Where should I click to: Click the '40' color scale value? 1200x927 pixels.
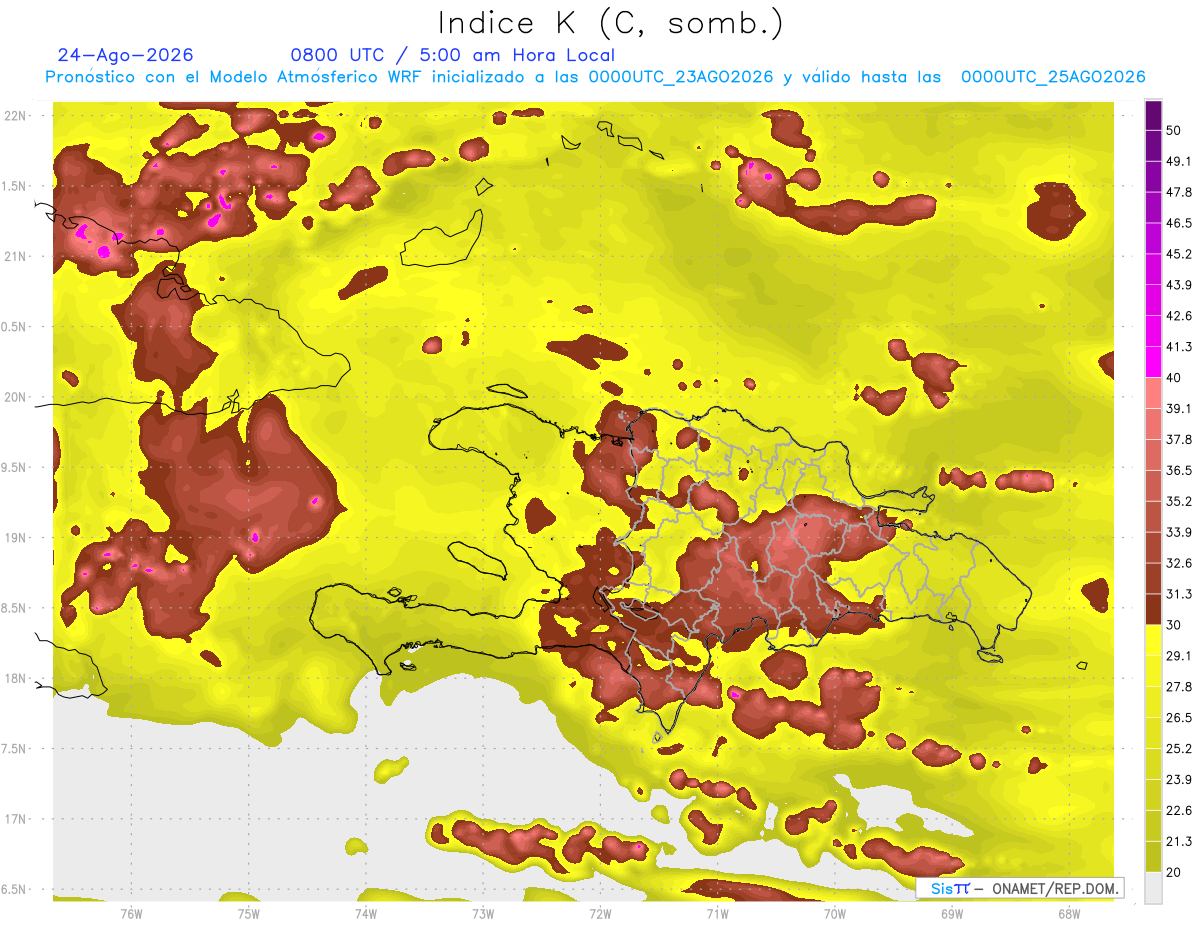[x=1174, y=378]
